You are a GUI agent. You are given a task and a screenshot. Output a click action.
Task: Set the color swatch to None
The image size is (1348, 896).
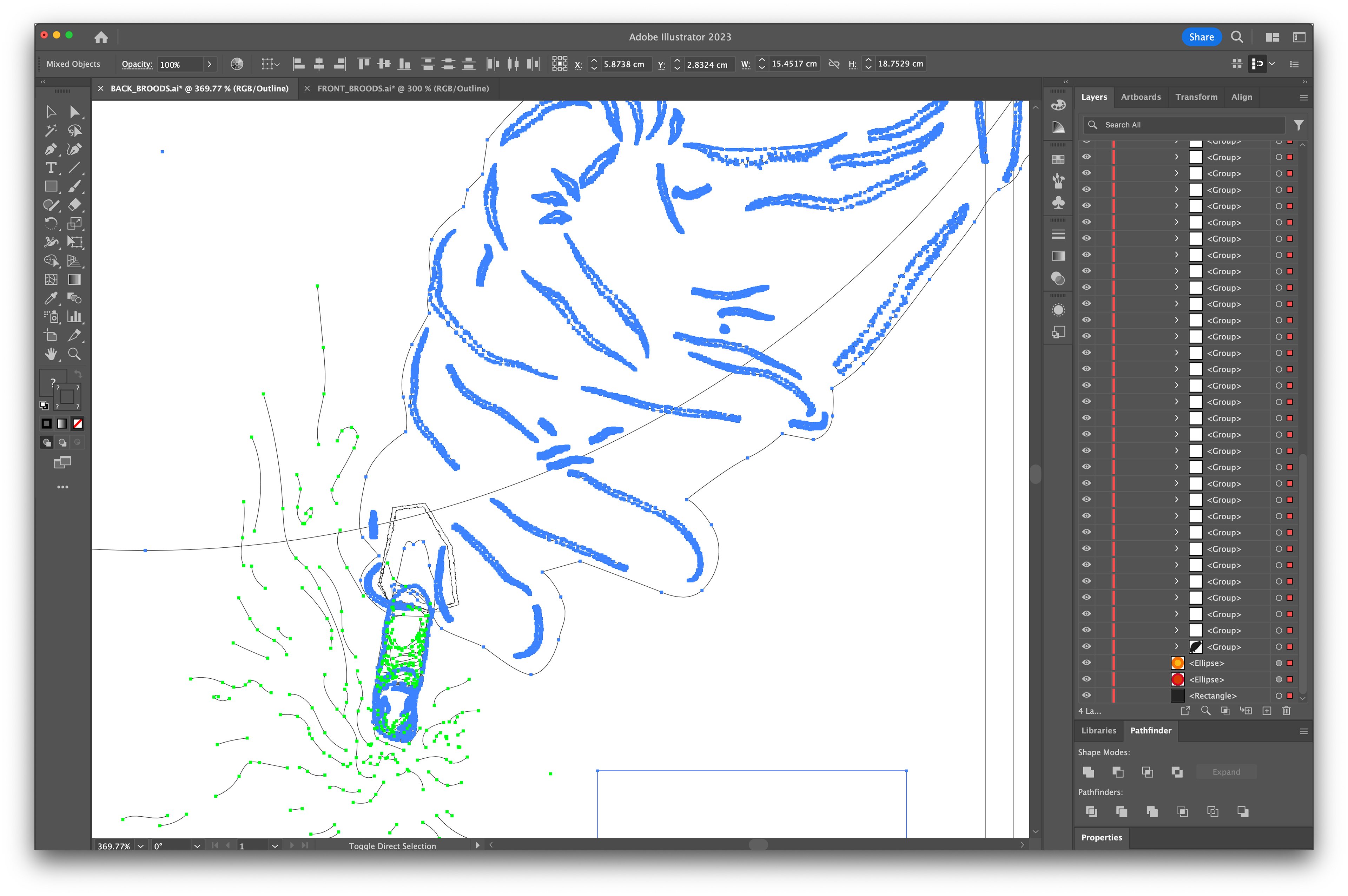click(78, 423)
